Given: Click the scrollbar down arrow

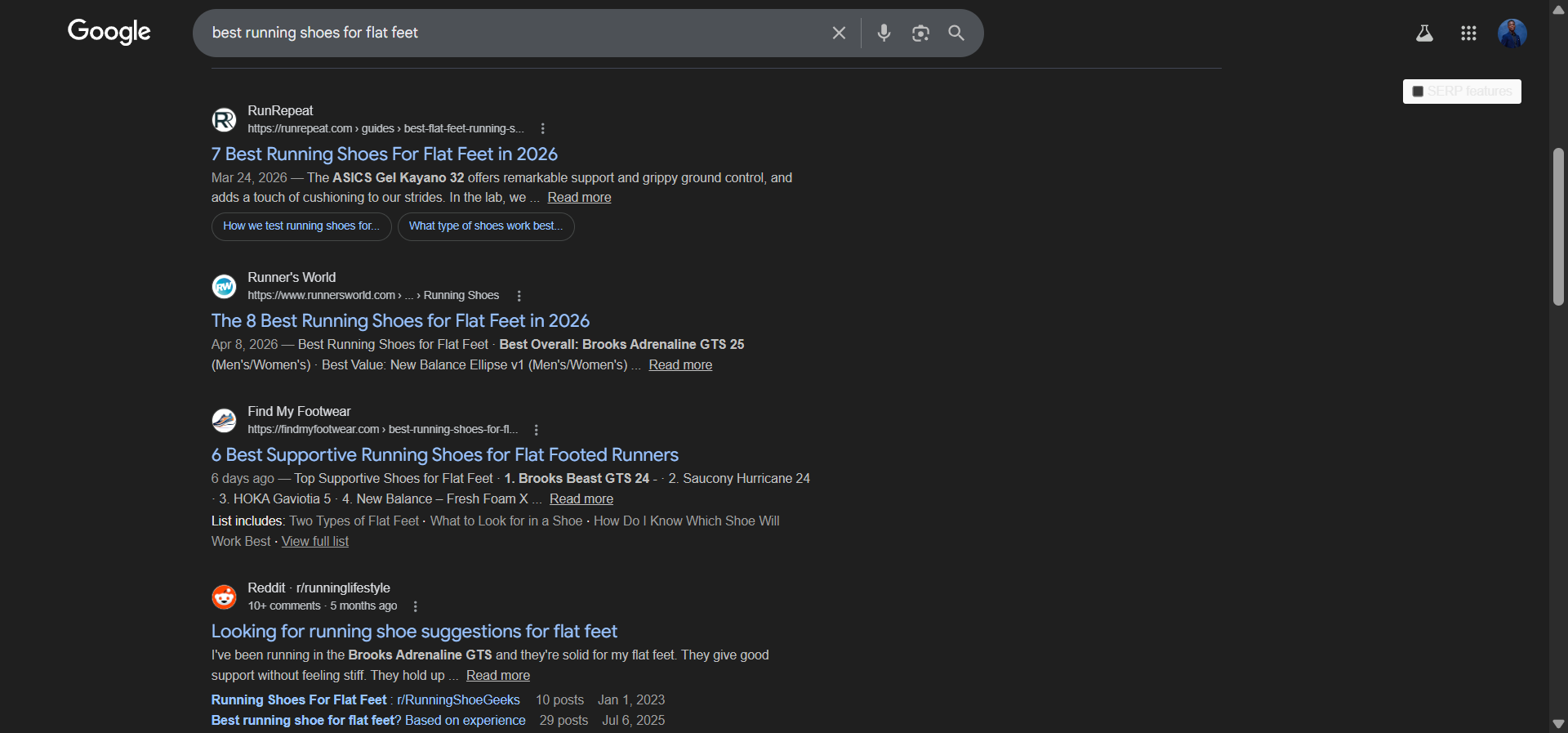Looking at the screenshot, I should [x=1558, y=724].
